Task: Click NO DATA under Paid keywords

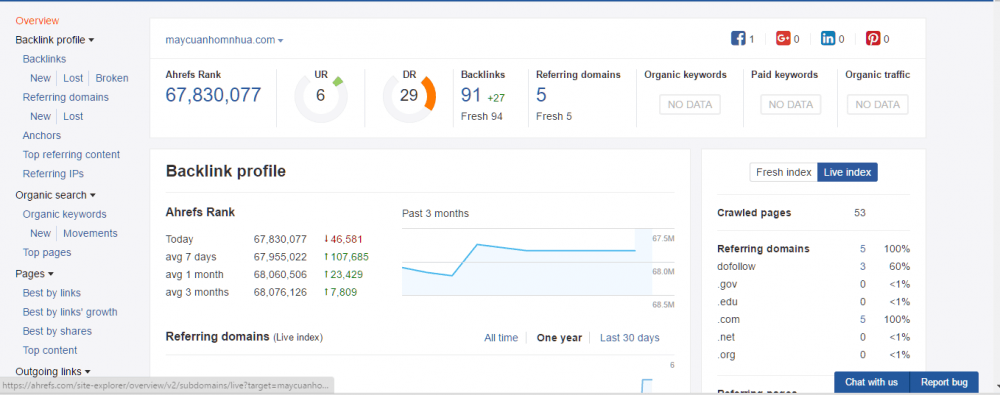Action: pos(790,105)
